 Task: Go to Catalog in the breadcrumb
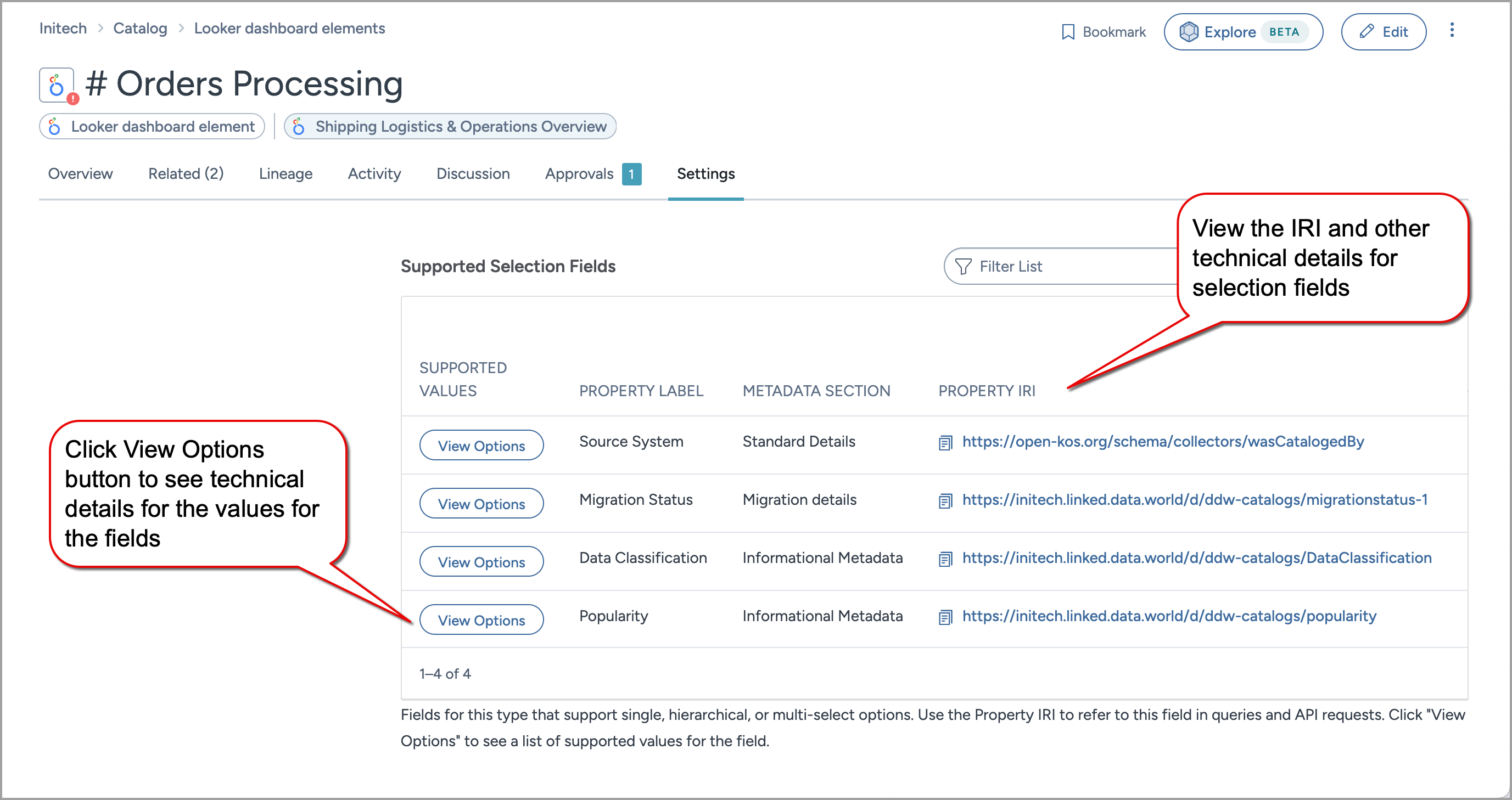click(139, 28)
